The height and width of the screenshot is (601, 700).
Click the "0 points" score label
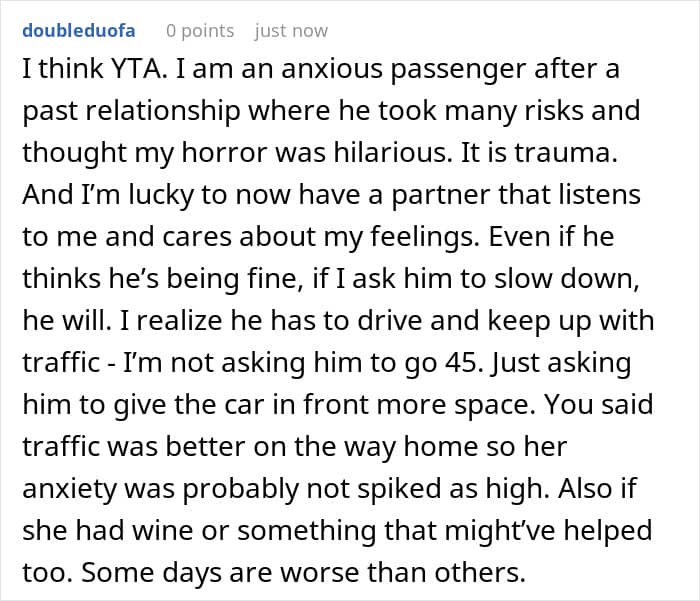[200, 31]
